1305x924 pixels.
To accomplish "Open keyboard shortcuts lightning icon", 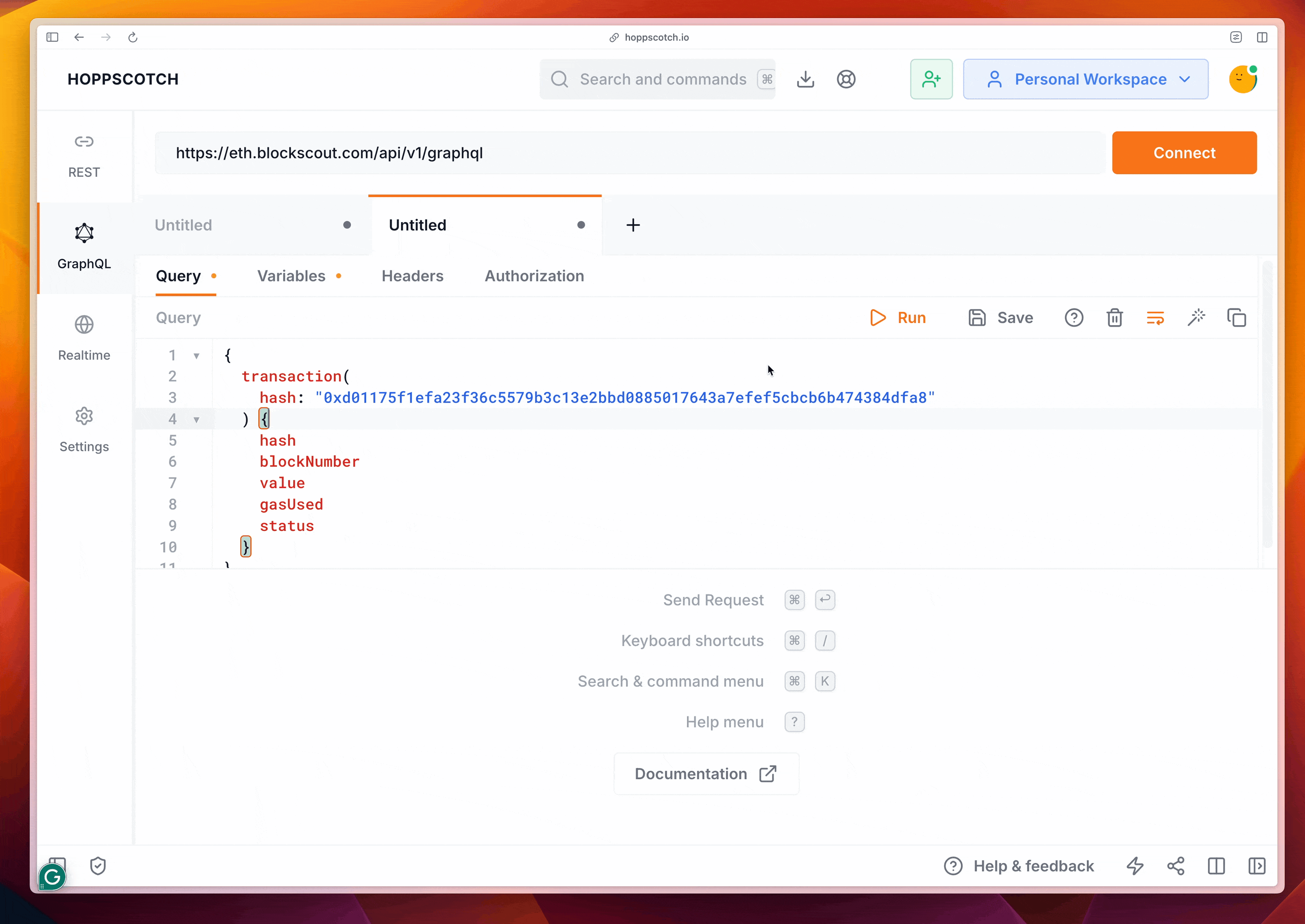I will [x=1135, y=865].
